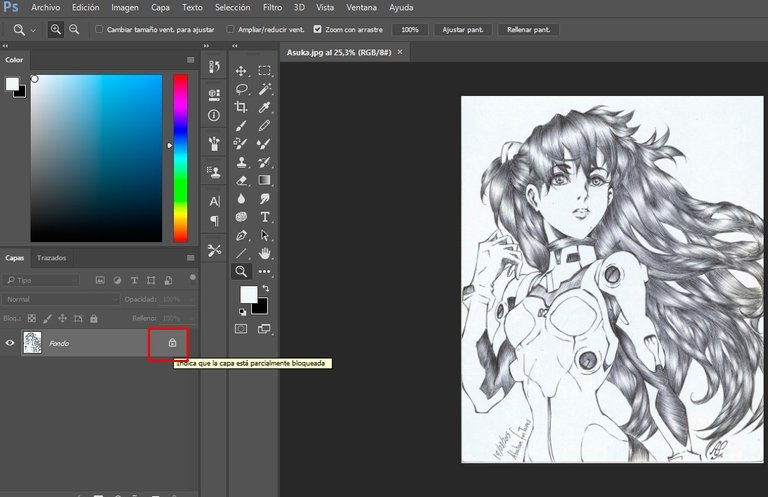Switch to the Trazados tab
Image resolution: width=768 pixels, height=497 pixels.
51,258
